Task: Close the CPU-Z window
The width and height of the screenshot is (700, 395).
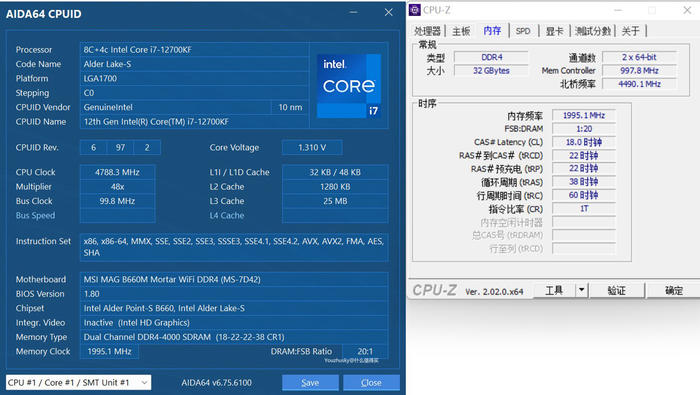Action: pyautogui.click(x=687, y=10)
